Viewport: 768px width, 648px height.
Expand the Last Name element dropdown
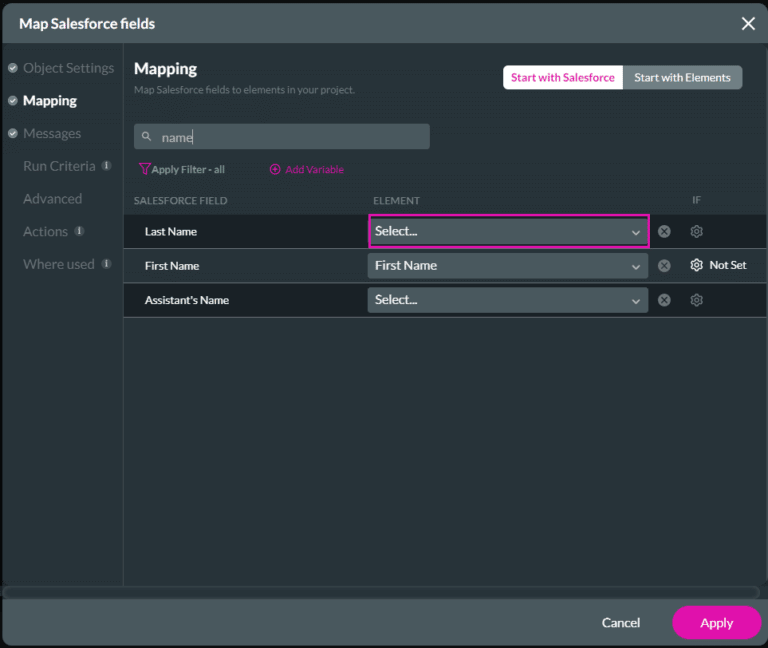(x=508, y=232)
